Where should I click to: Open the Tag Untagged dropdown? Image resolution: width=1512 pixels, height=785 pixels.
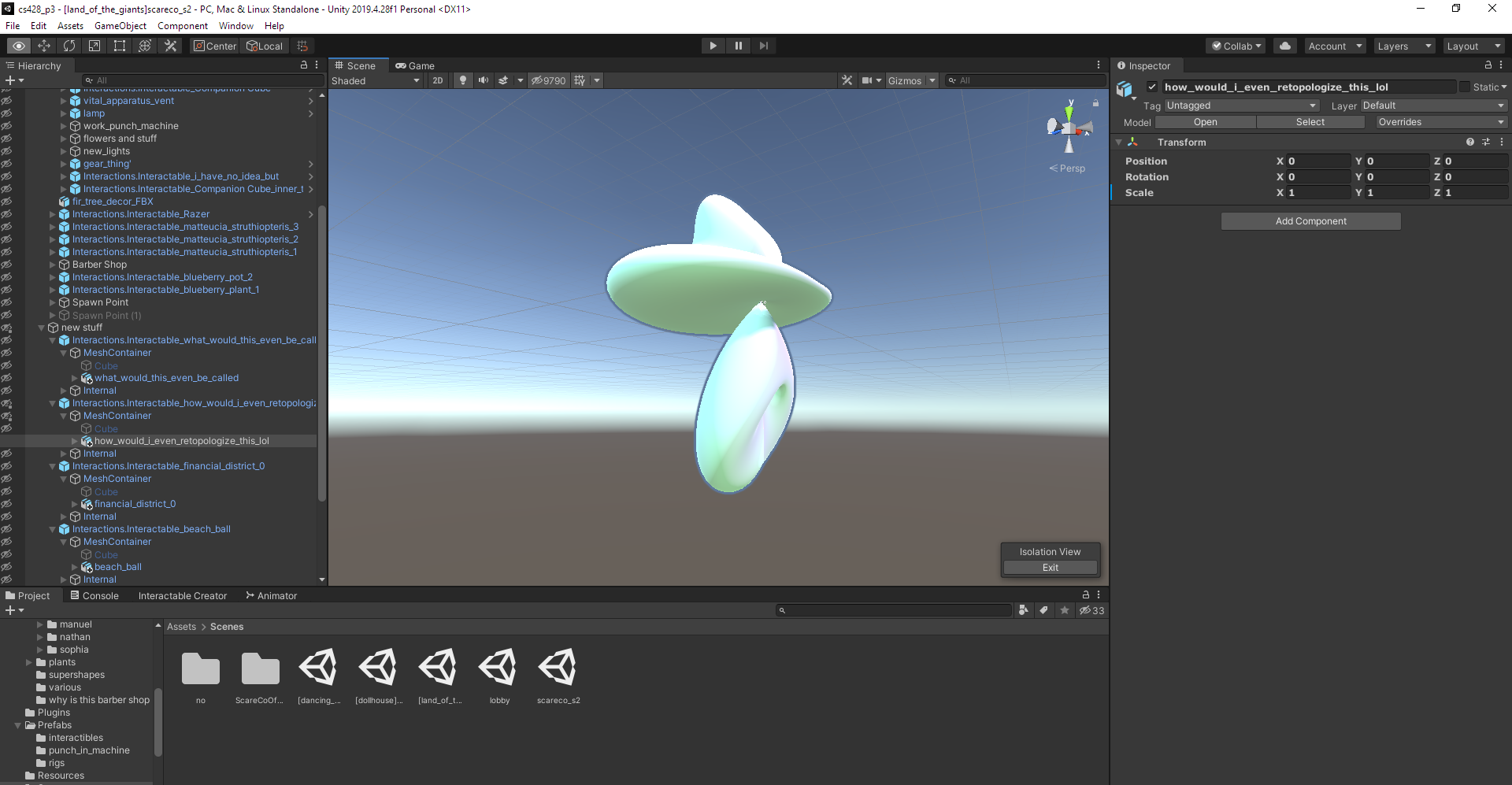coord(1241,106)
